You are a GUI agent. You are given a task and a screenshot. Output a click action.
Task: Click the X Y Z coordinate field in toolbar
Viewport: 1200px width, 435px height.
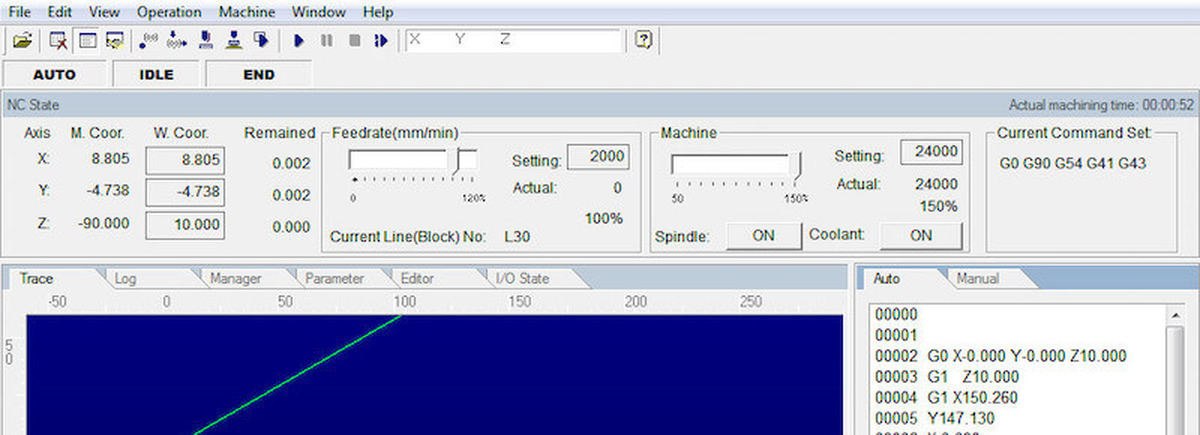pos(512,40)
